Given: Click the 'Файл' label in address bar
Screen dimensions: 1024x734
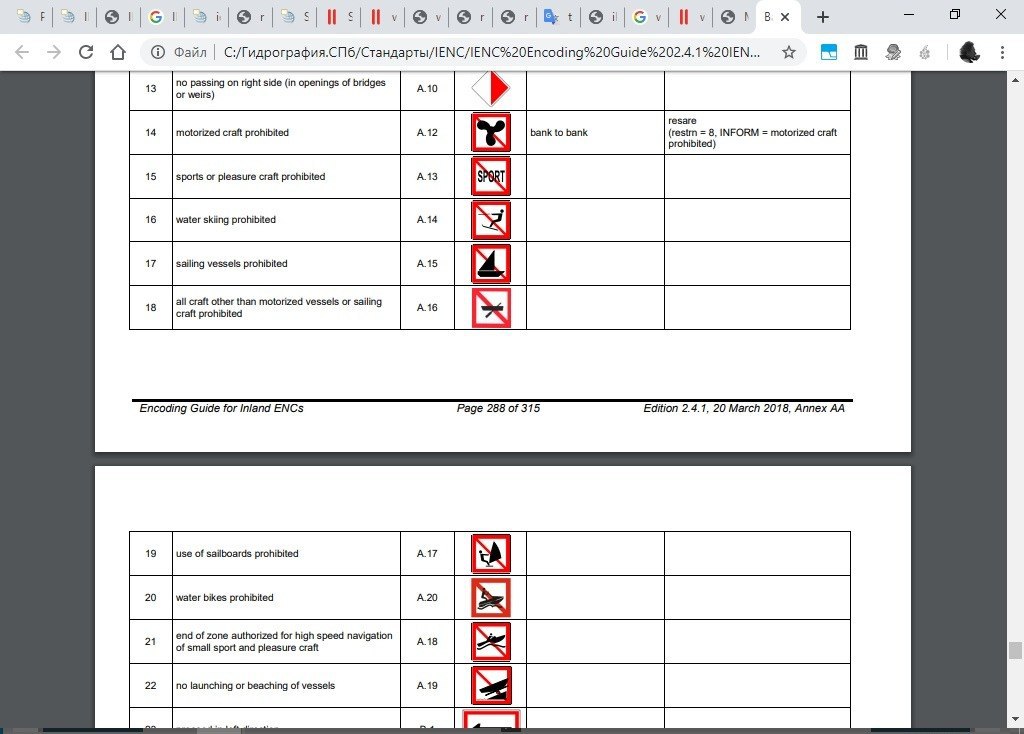Looking at the screenshot, I should pos(190,52).
